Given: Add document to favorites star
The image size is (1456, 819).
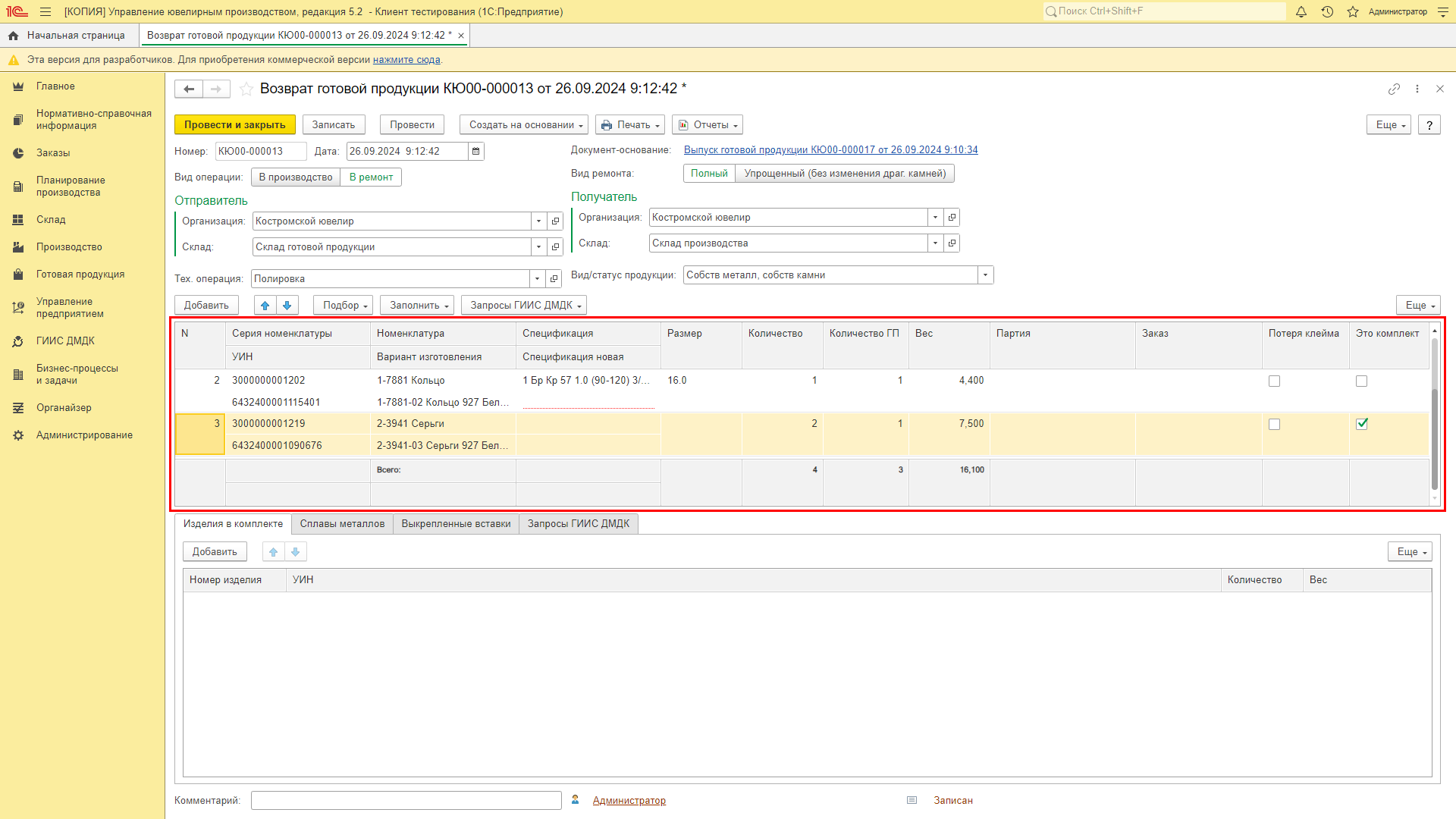Looking at the screenshot, I should point(246,89).
